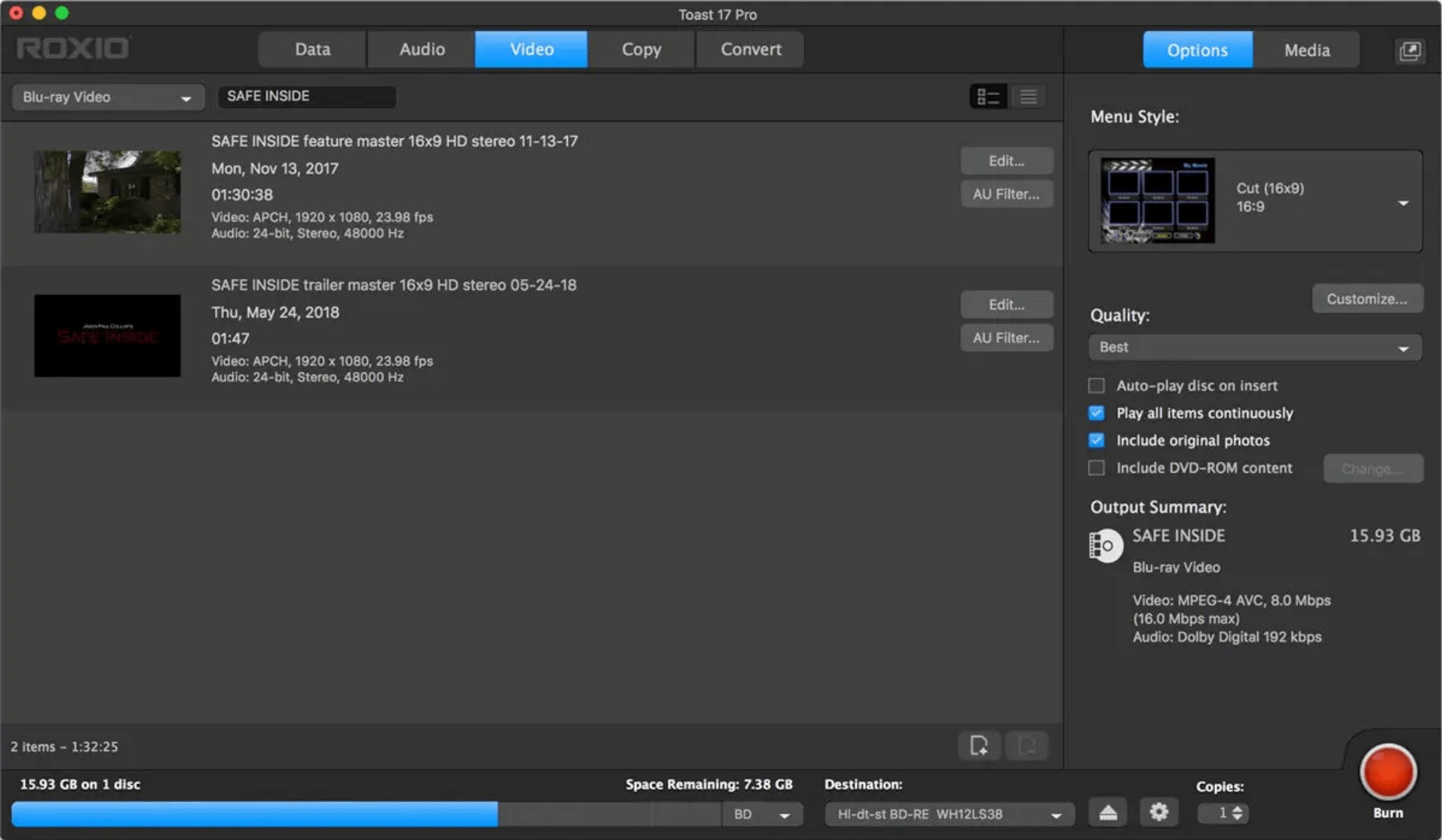Screen dimensions: 1442x840
Task: Switch to the Audio tab
Action: pyautogui.click(x=422, y=50)
